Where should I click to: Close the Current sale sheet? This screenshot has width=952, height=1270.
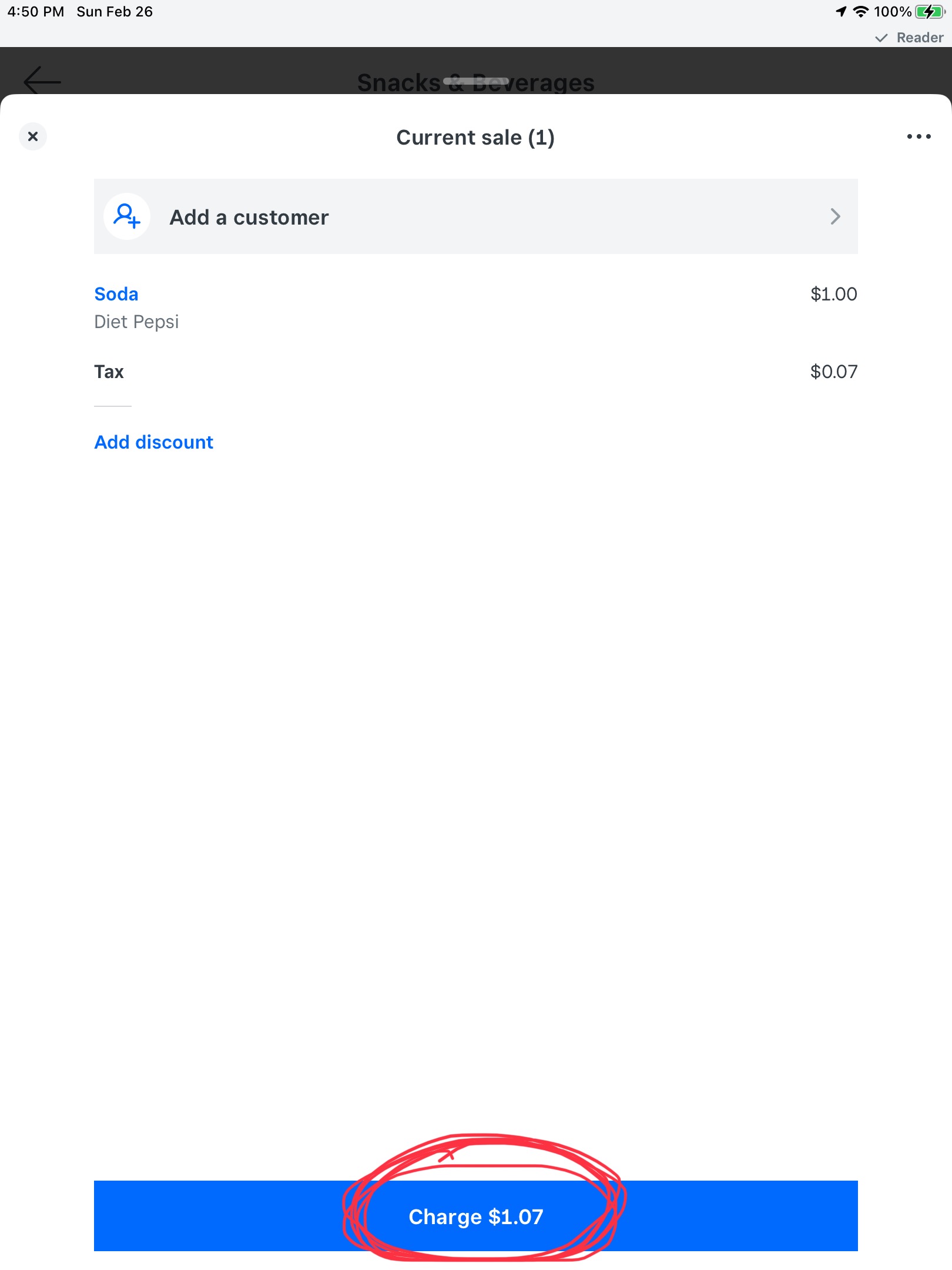pos(33,136)
